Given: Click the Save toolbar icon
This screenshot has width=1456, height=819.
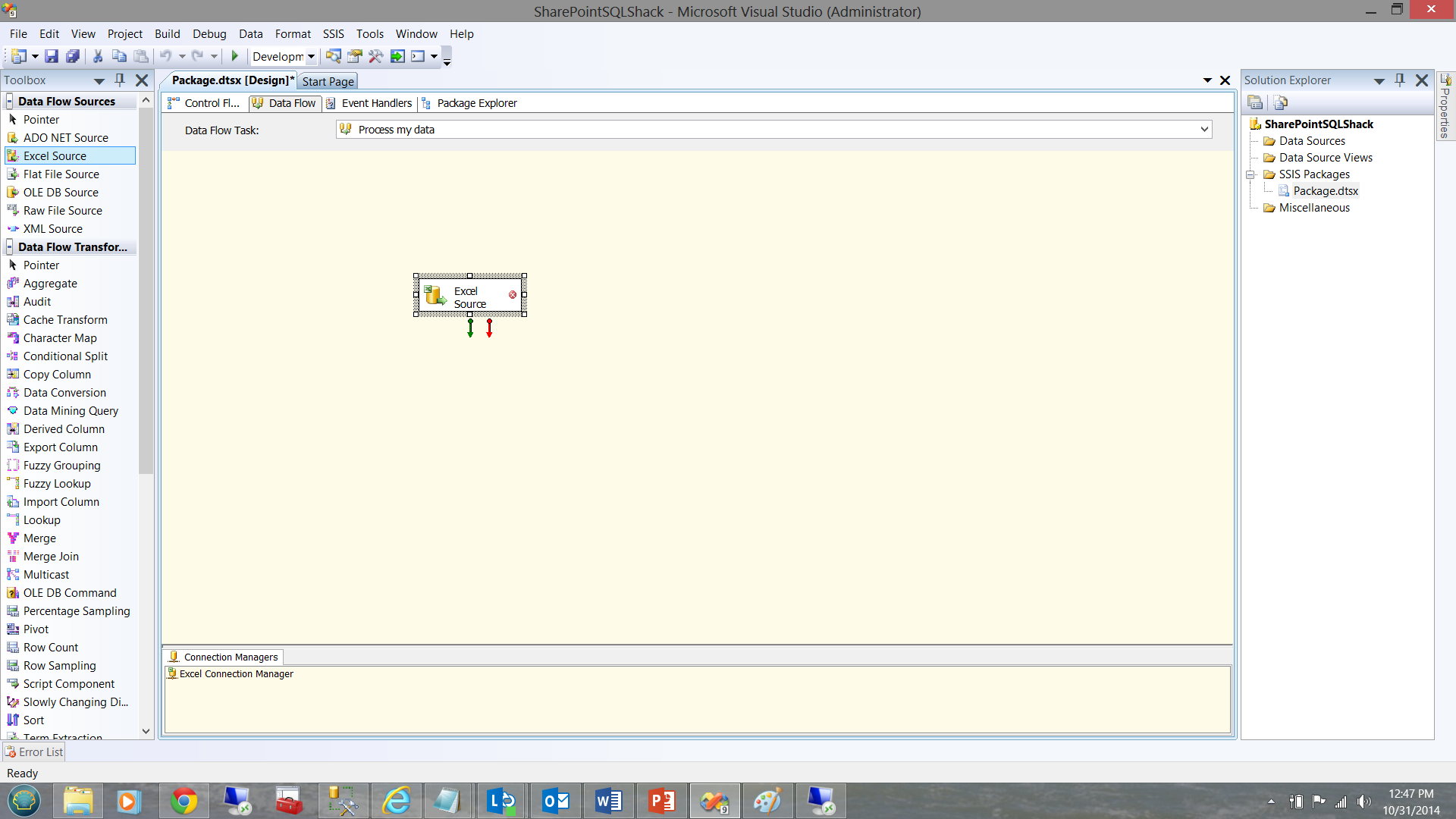Looking at the screenshot, I should coord(52,56).
